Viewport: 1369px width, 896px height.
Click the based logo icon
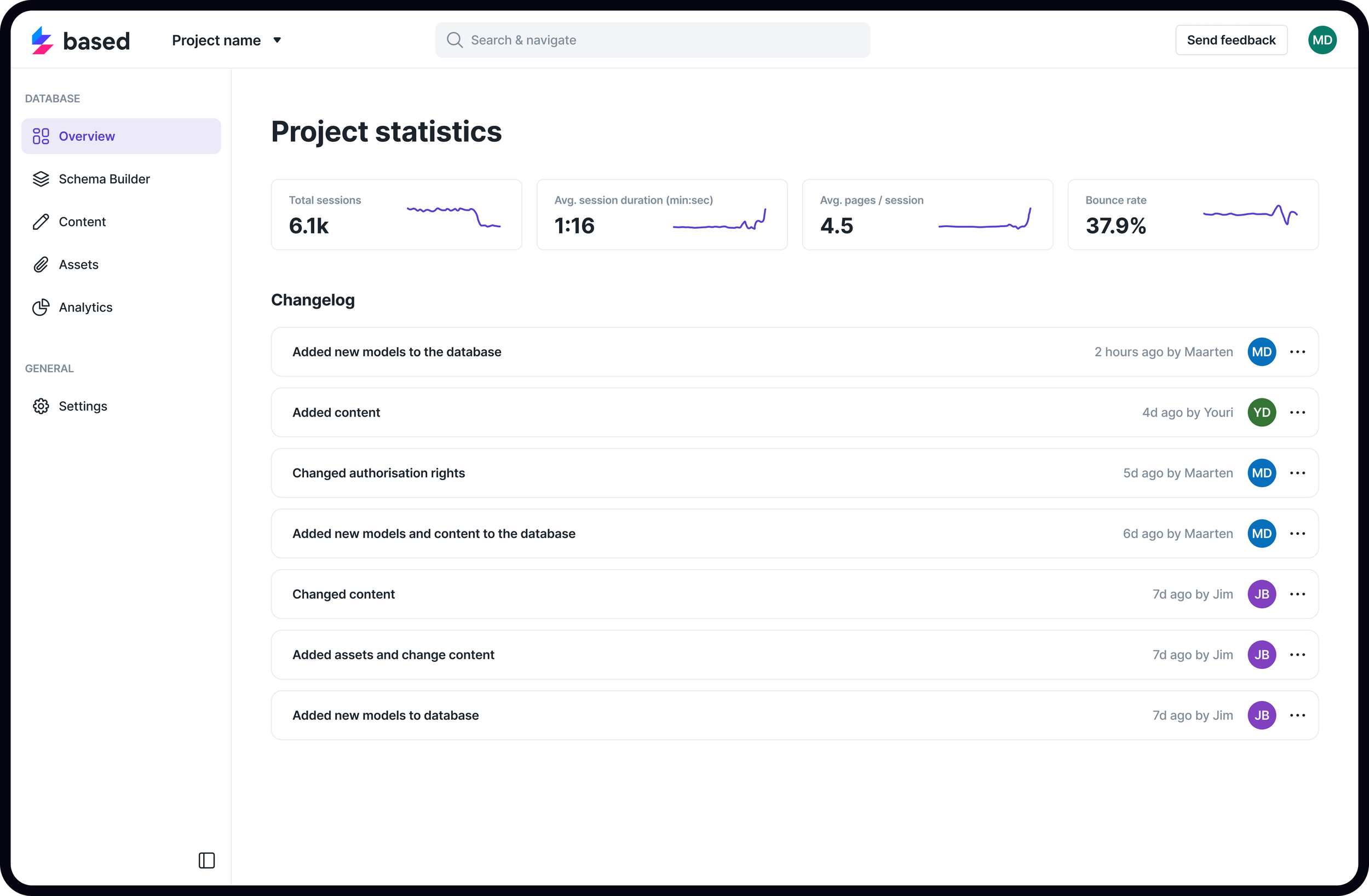[43, 41]
